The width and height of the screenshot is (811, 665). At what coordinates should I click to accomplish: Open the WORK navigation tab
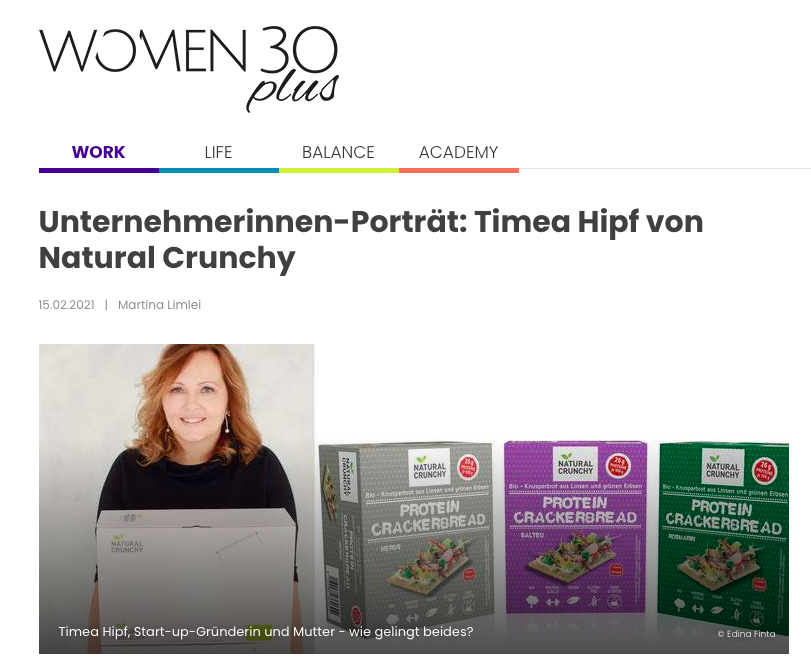(98, 152)
